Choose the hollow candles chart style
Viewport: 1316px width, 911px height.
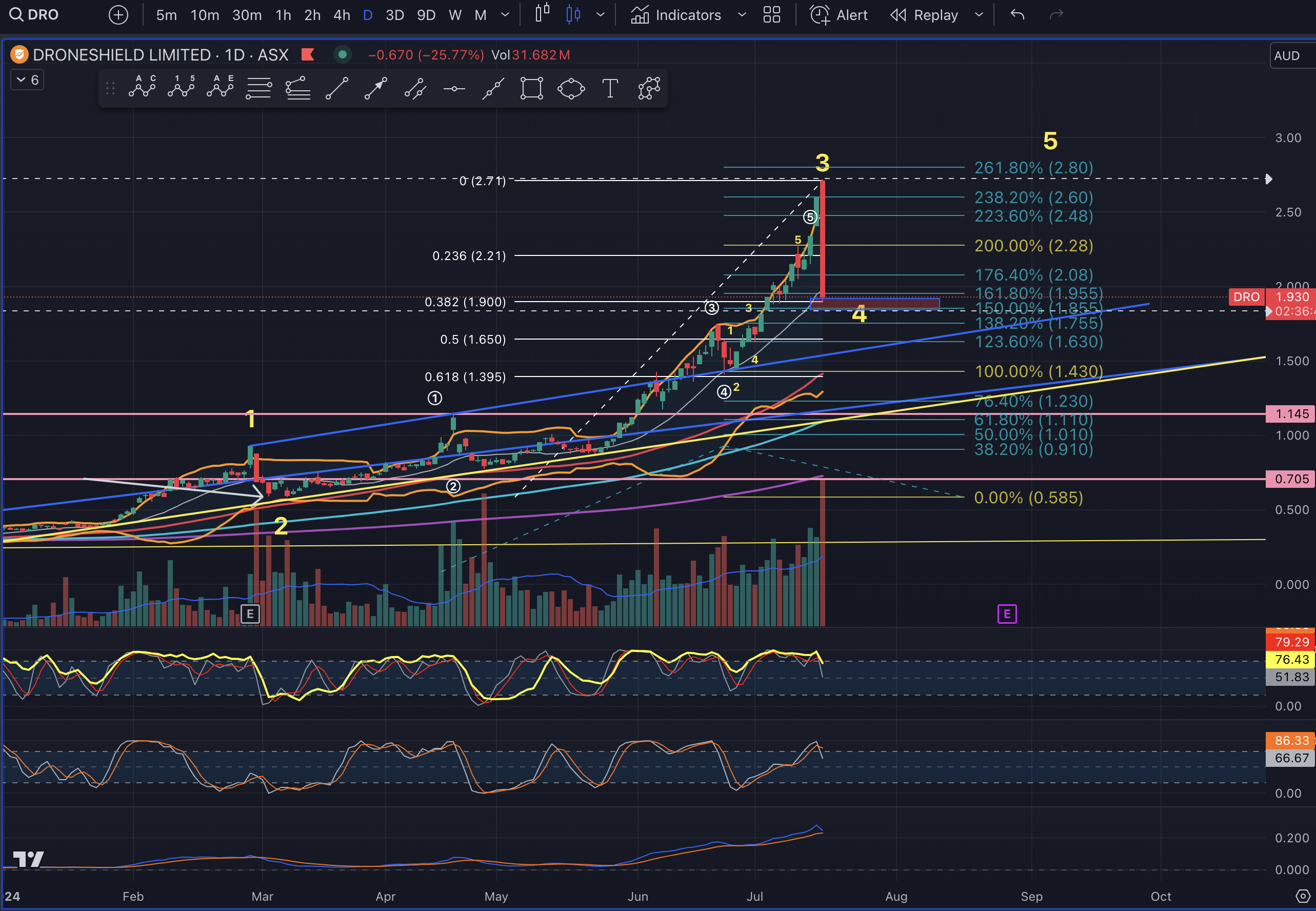pyautogui.click(x=542, y=14)
